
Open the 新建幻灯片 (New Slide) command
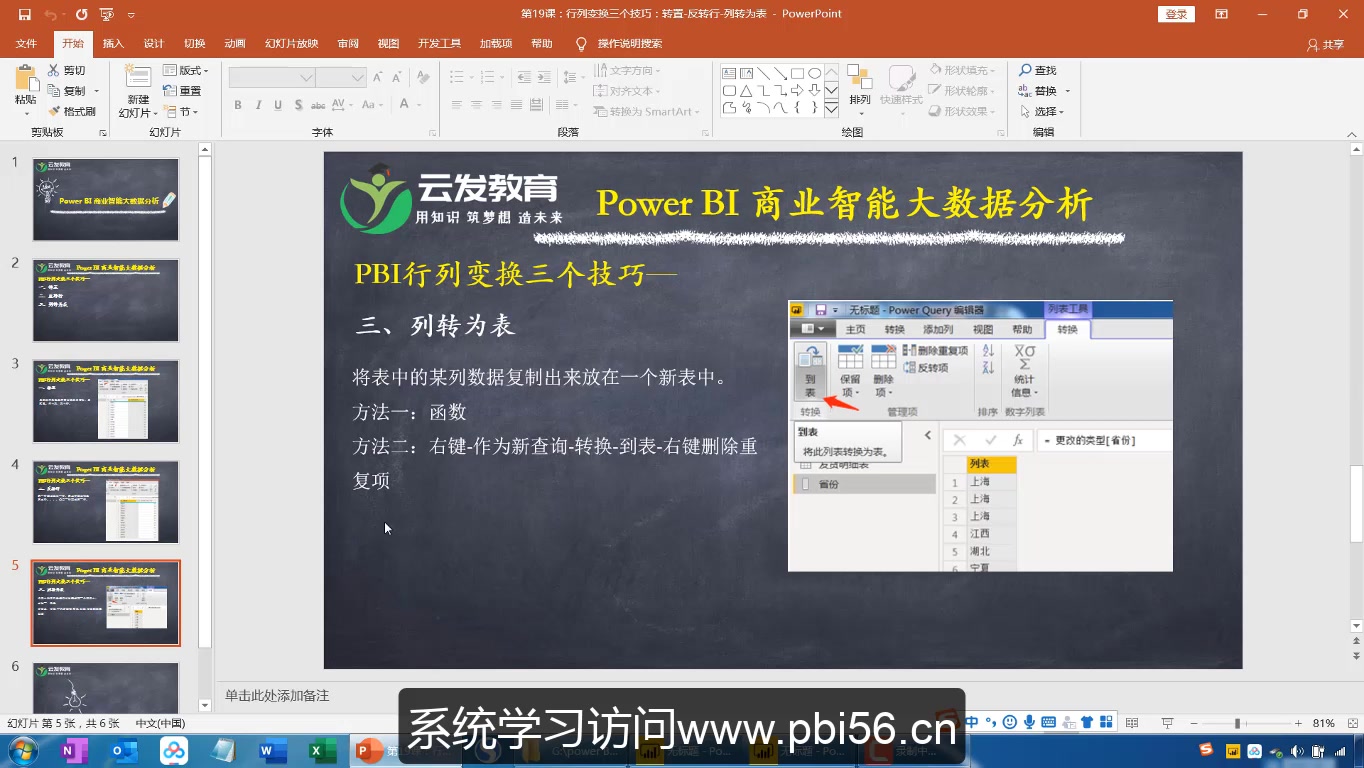tap(141, 90)
